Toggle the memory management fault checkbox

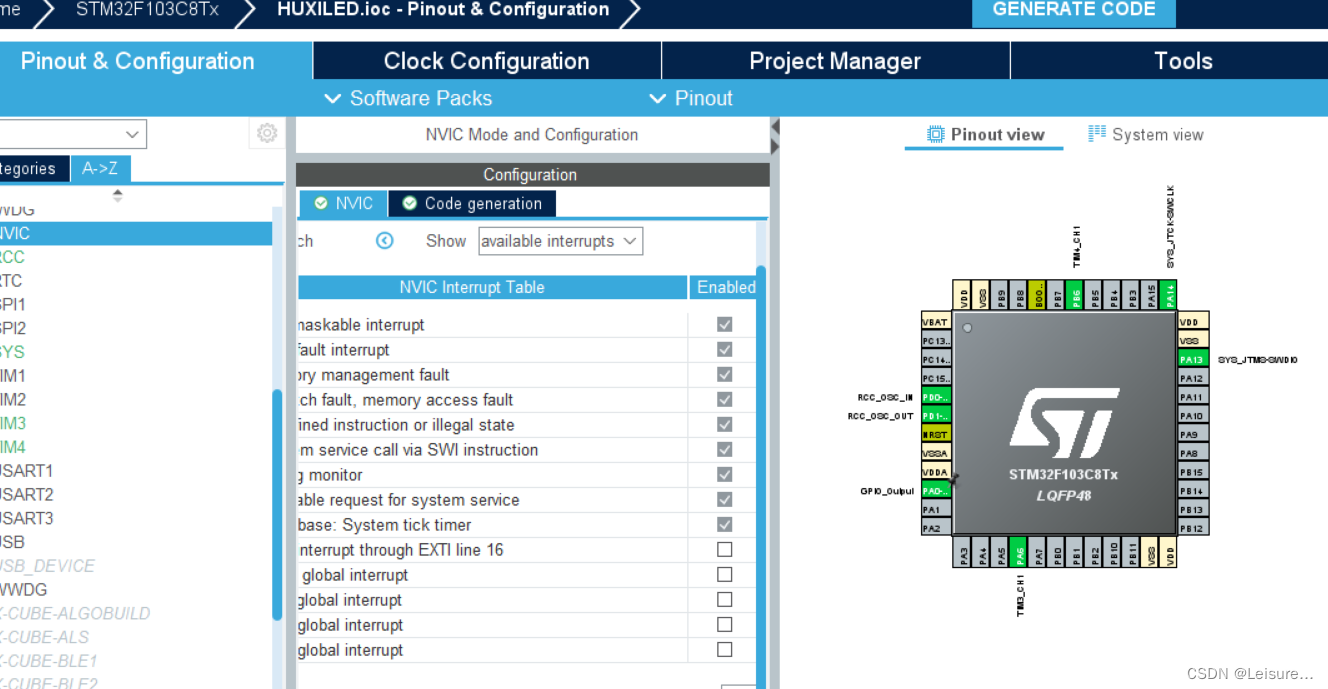[724, 374]
